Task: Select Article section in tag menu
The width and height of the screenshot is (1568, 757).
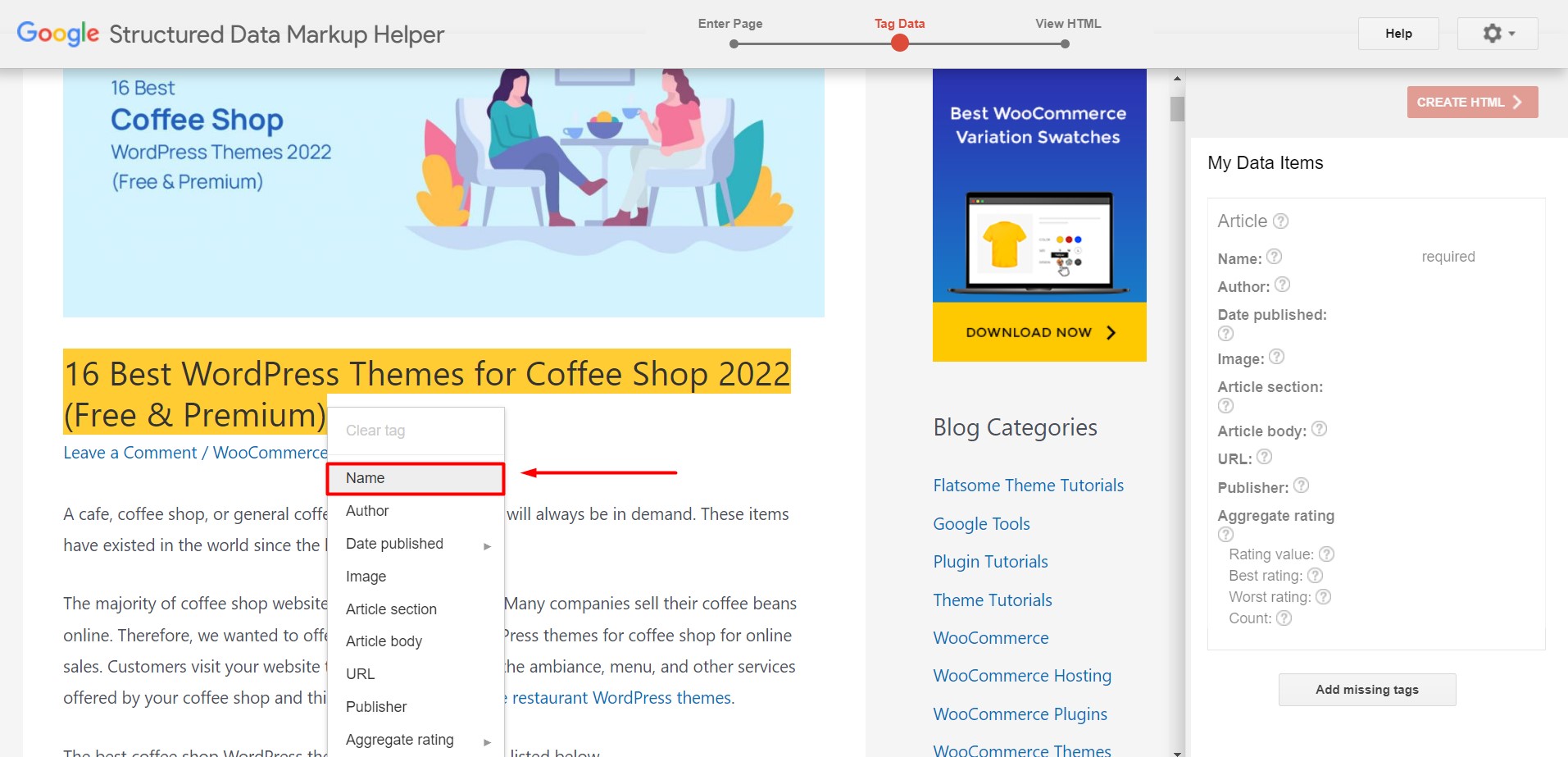Action: point(416,609)
